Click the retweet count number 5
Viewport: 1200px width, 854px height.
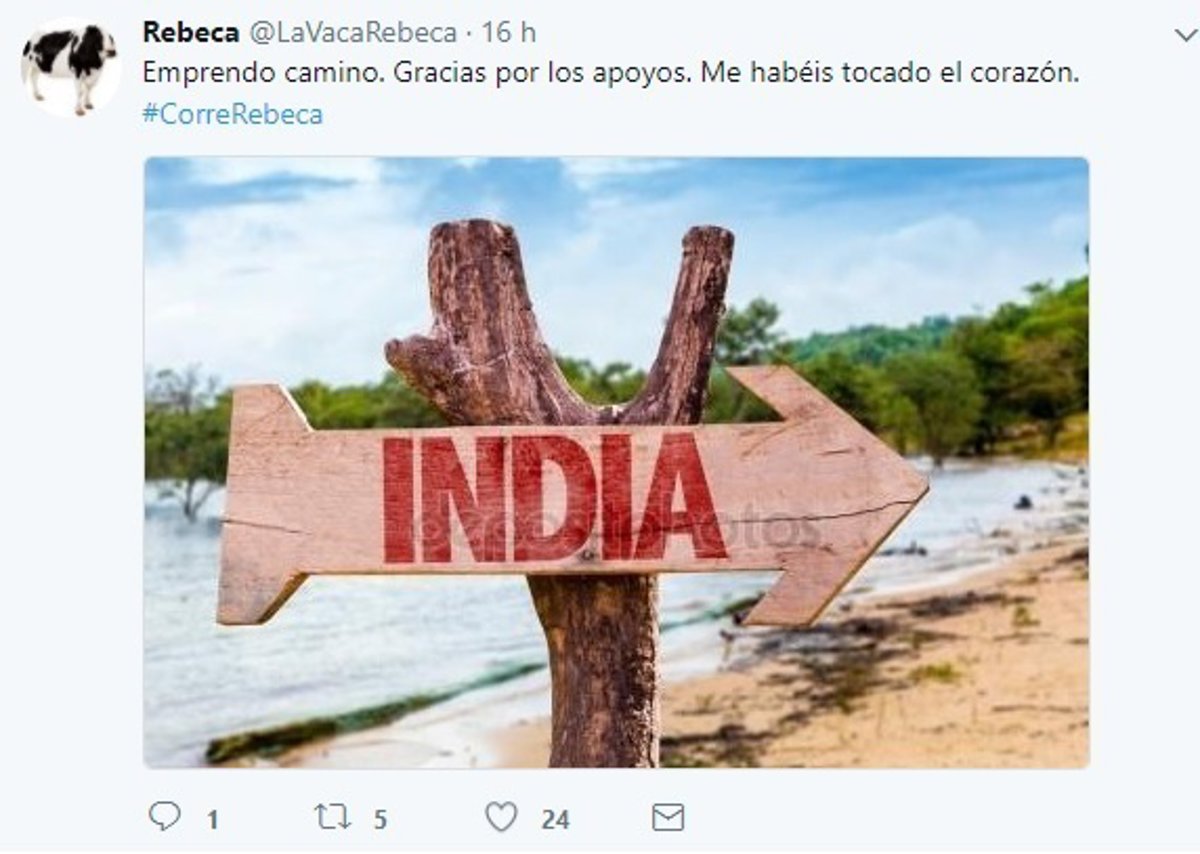tap(380, 820)
